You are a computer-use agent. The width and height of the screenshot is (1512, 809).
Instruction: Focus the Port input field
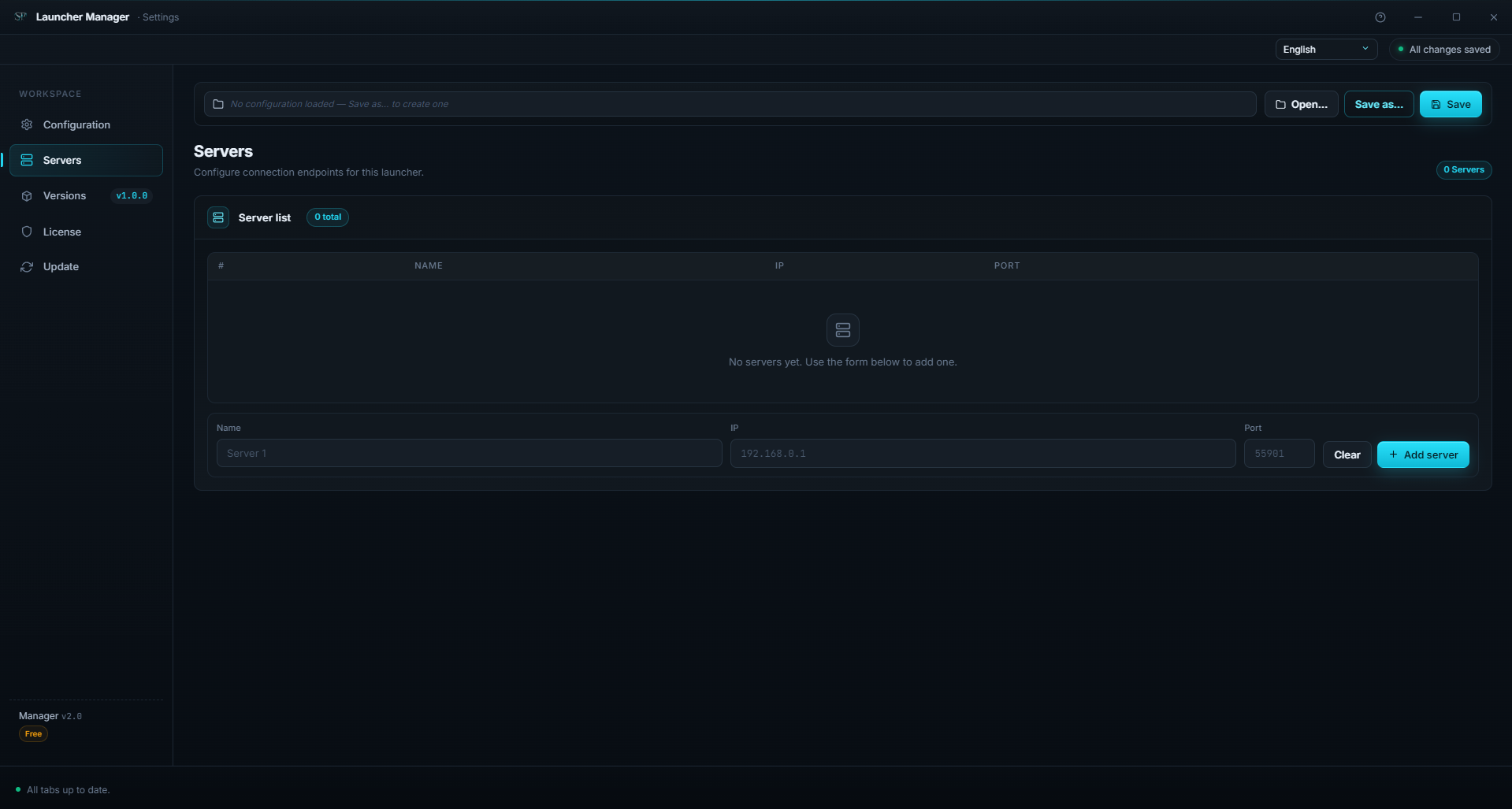[1279, 453]
